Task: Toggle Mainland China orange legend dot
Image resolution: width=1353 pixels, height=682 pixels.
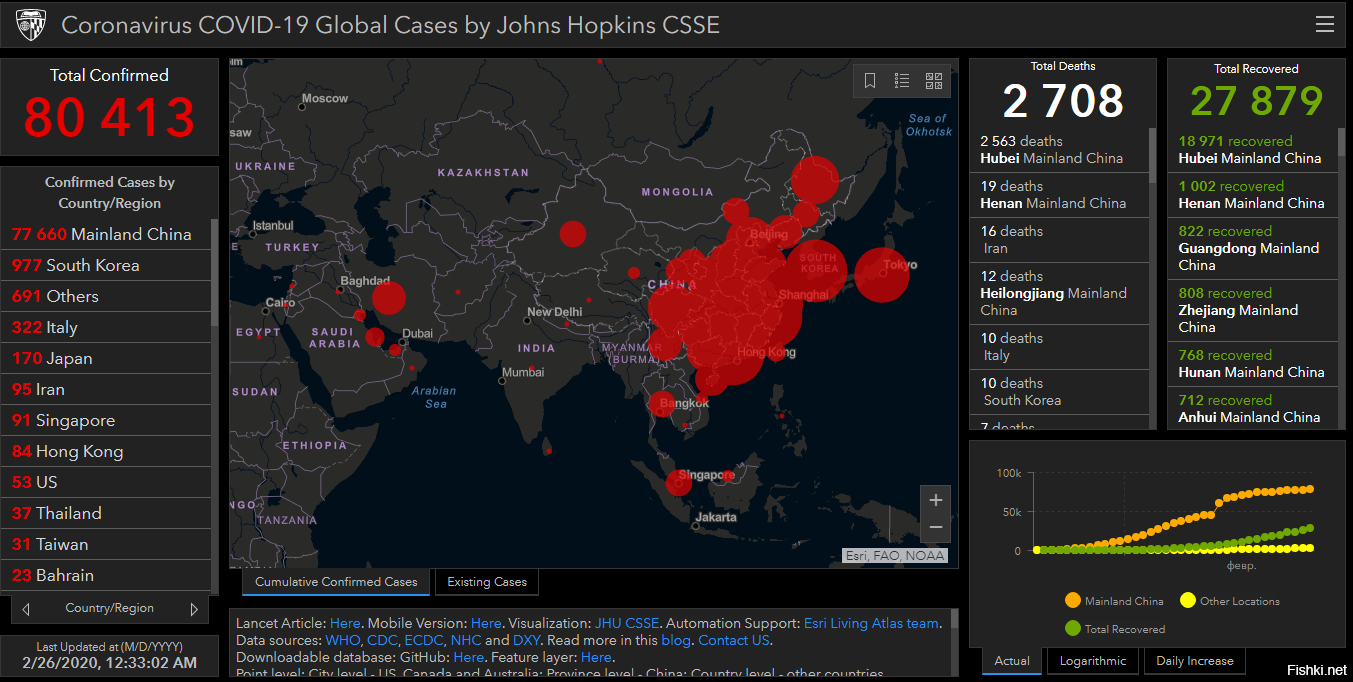Action: (1073, 601)
